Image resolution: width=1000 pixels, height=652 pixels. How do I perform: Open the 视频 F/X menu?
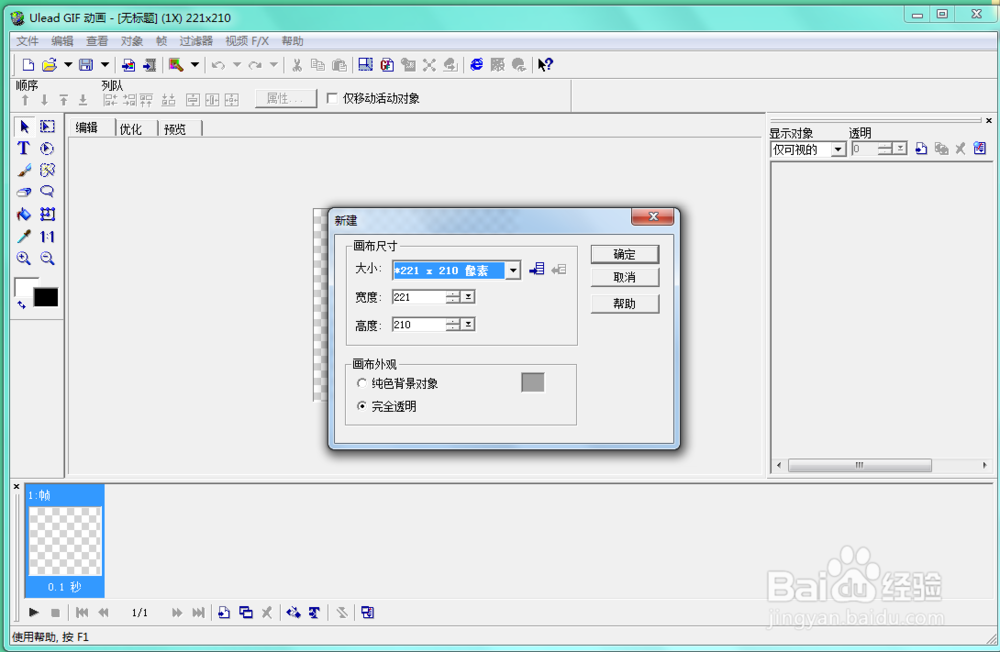point(247,41)
